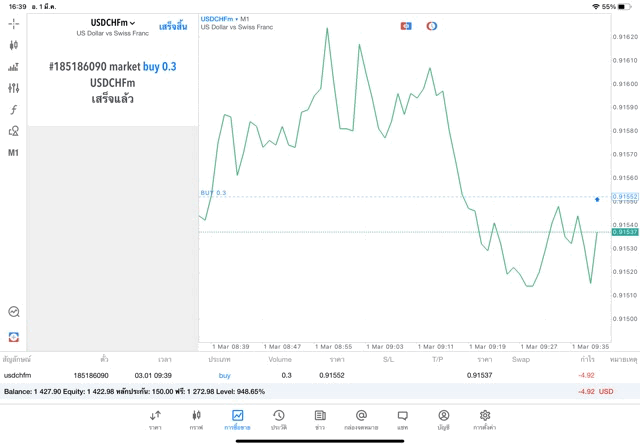
Task: Open chart settings sliders icon
Action: coord(14,89)
